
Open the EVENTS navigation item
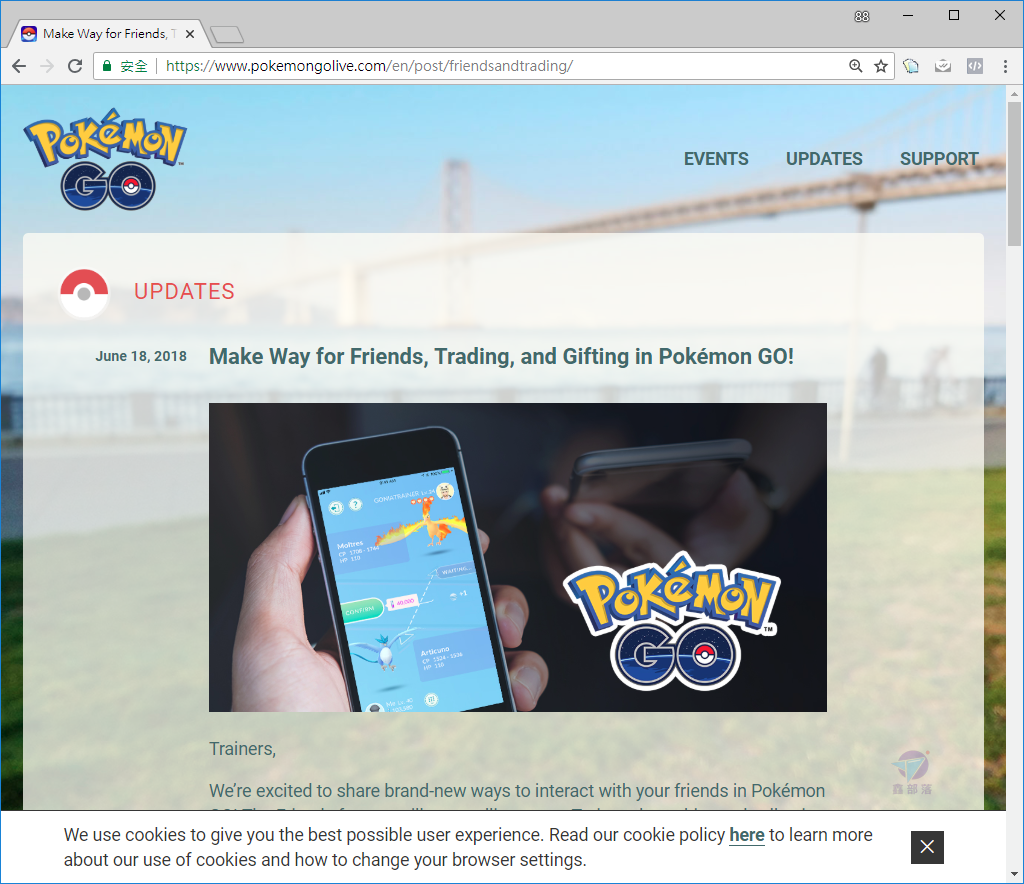tap(716, 159)
